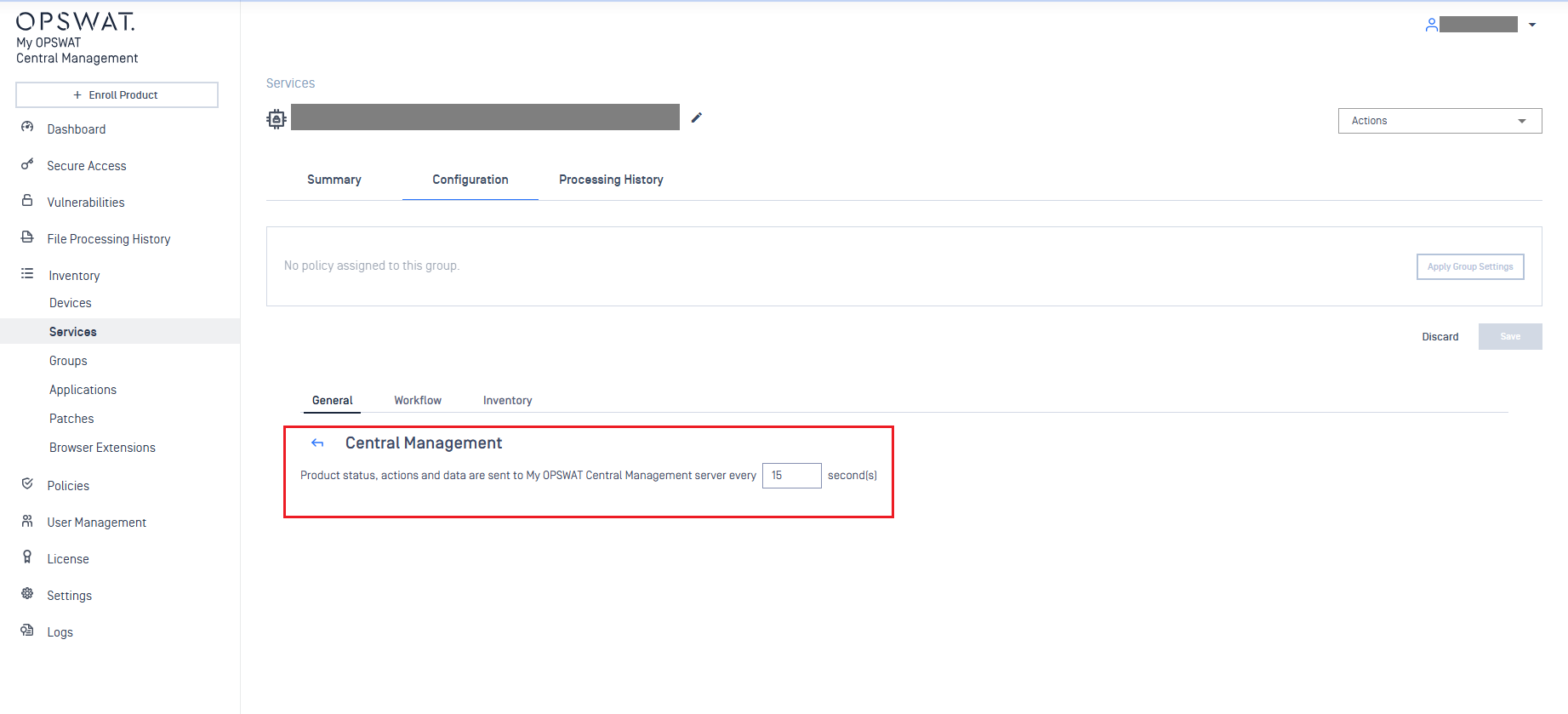Select the Configuration tab
The height and width of the screenshot is (714, 1568).
coord(470,180)
